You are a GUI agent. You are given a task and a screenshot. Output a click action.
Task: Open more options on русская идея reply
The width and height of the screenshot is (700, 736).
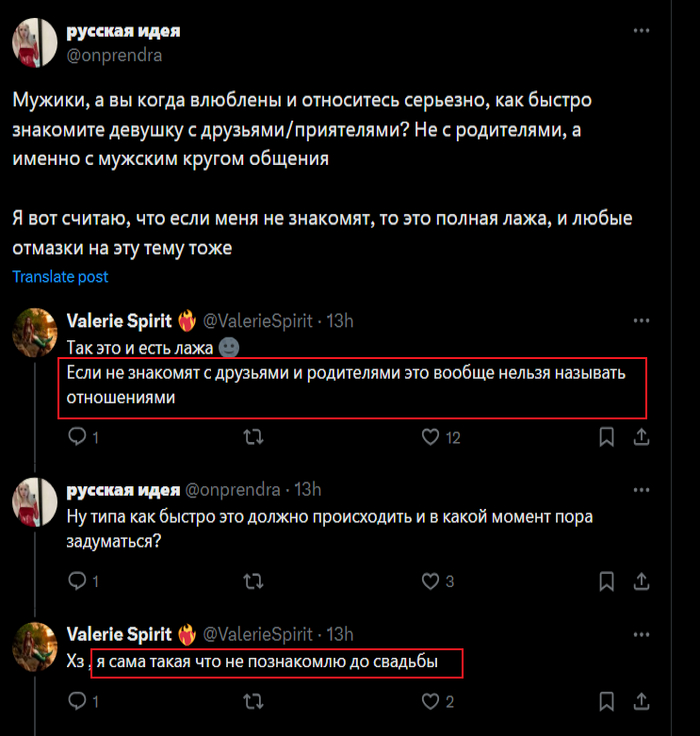pyautogui.click(x=641, y=490)
